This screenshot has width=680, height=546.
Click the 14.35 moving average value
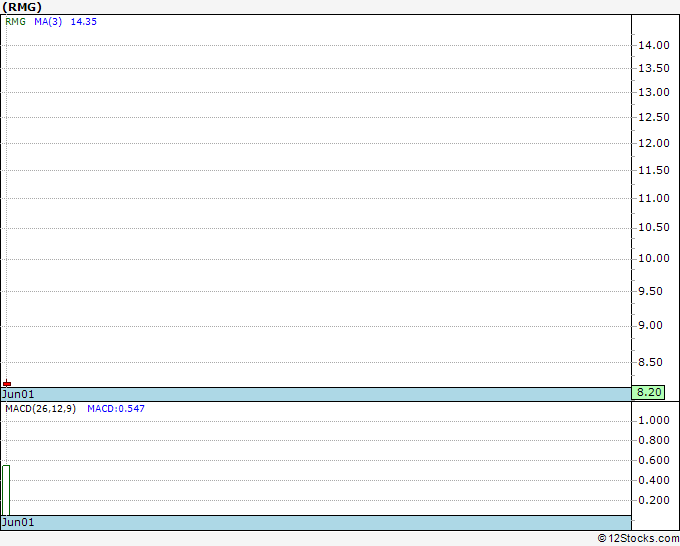pyautogui.click(x=84, y=22)
